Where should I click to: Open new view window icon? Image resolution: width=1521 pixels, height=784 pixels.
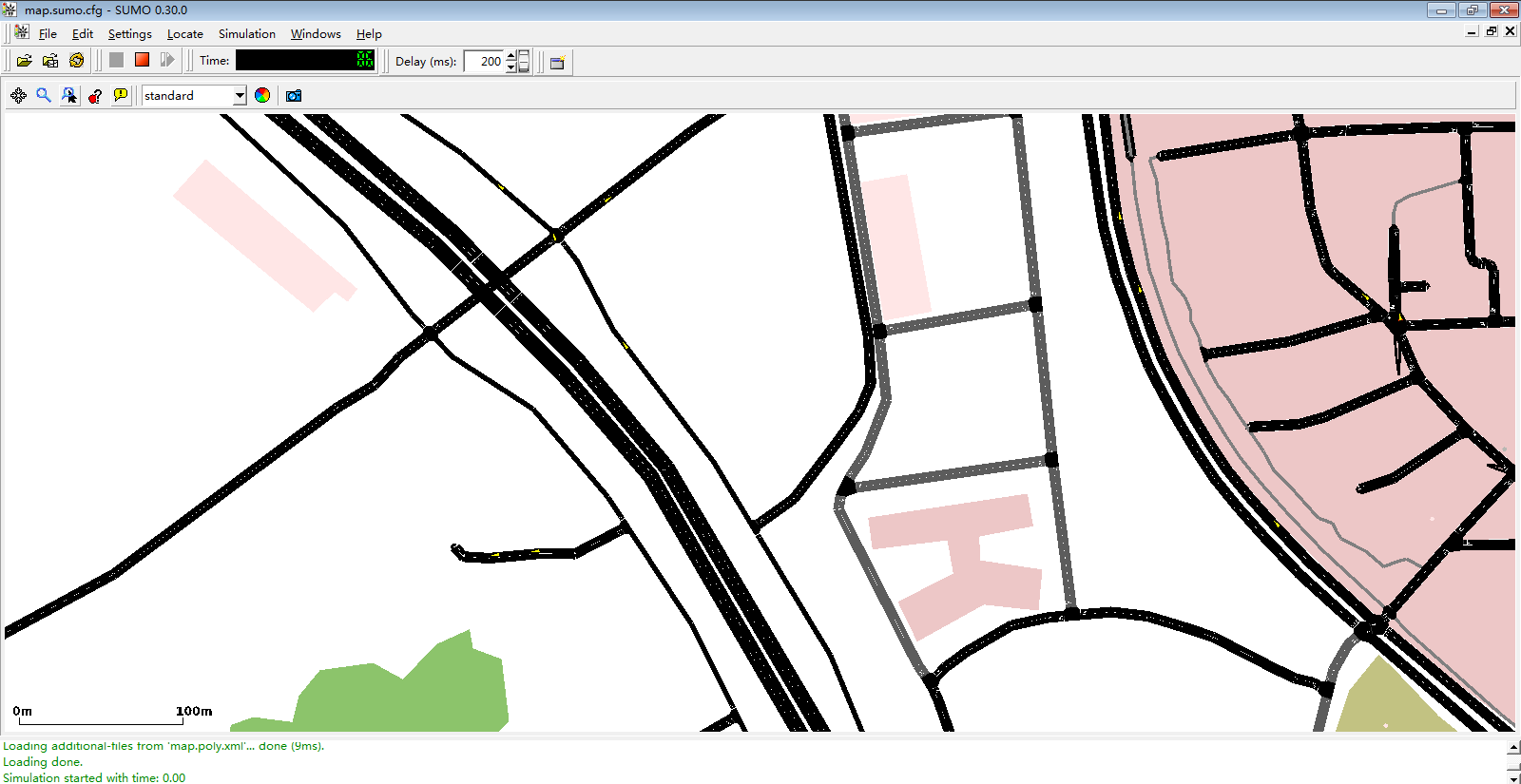pyautogui.click(x=558, y=62)
